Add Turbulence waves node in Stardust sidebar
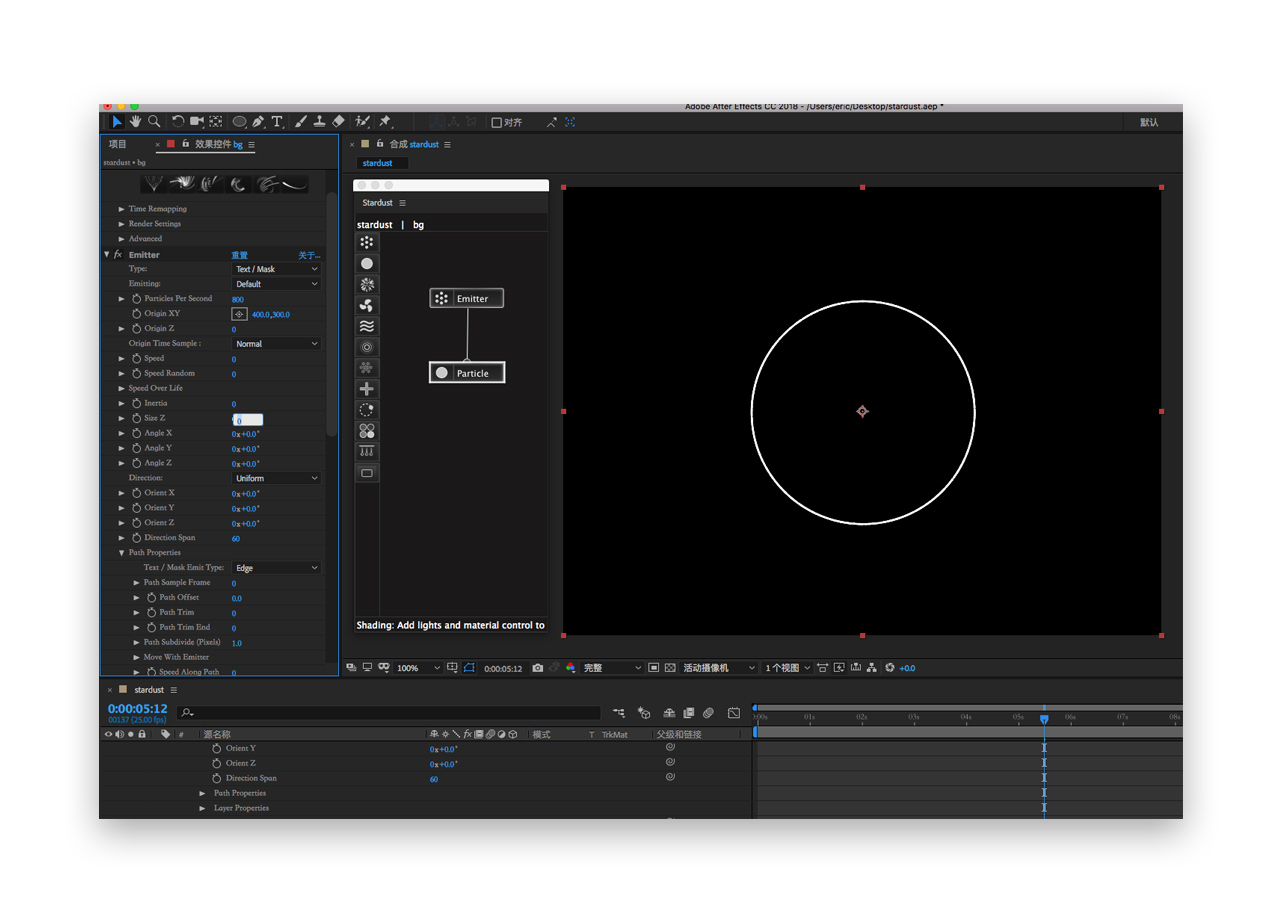The width and height of the screenshot is (1280, 923). tap(367, 326)
